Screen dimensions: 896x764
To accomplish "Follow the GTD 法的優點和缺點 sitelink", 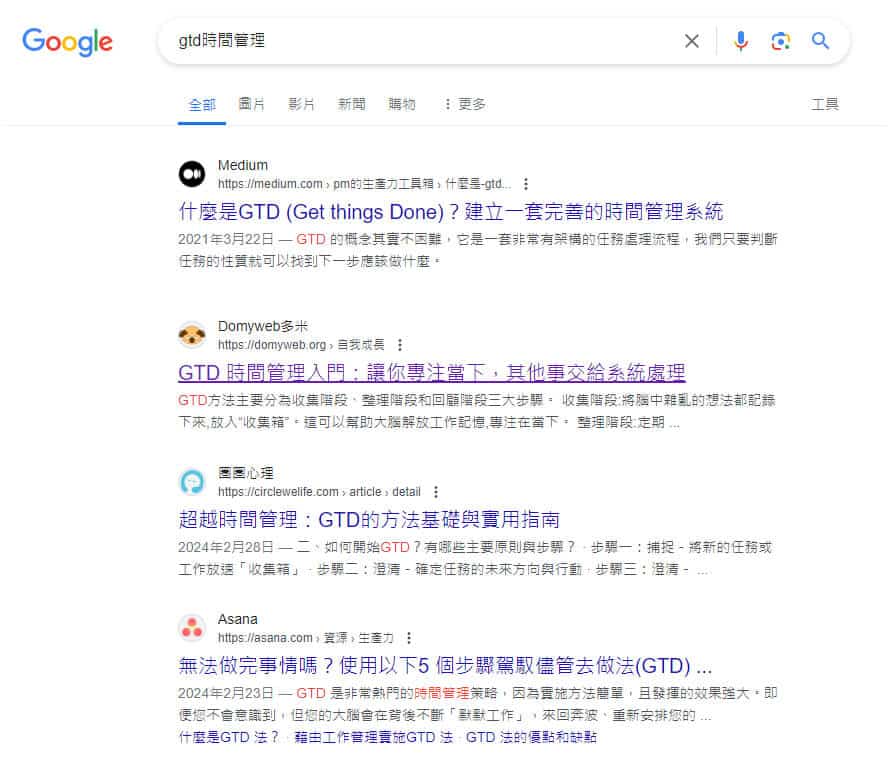I will coord(532,737).
